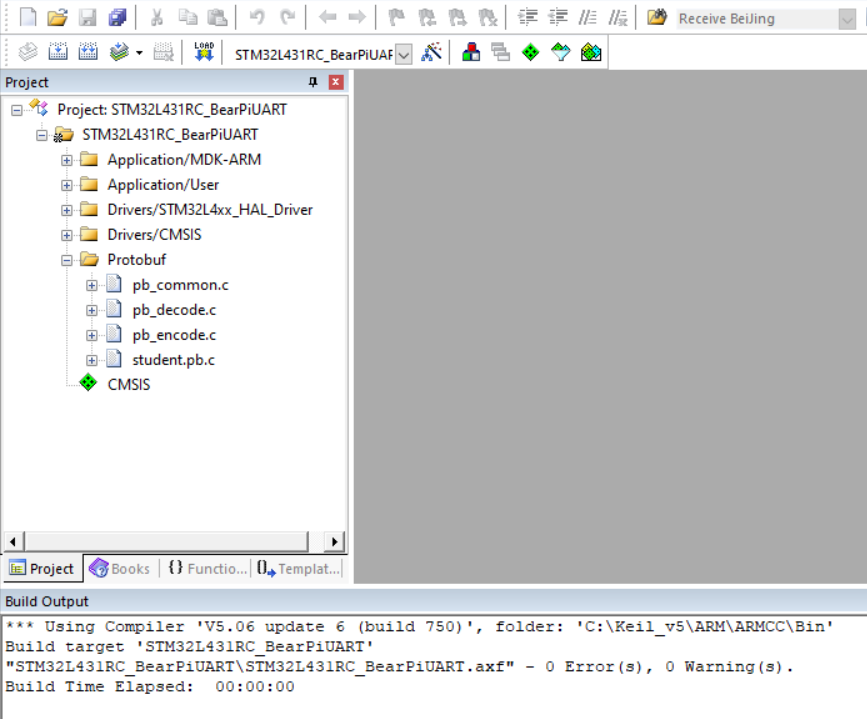The width and height of the screenshot is (867, 719).
Task: Click the Save All toolbar icon
Action: (119, 17)
